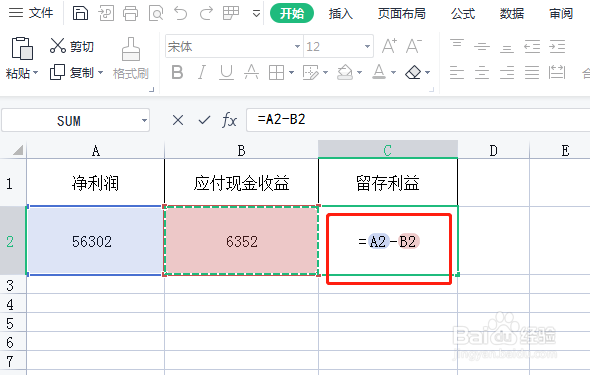Click the increase indent icon
590x375 pixels.
coord(557,46)
